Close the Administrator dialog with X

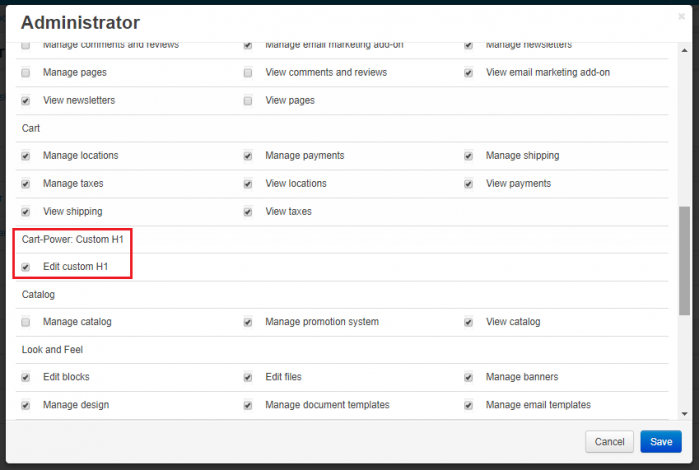tap(681, 17)
